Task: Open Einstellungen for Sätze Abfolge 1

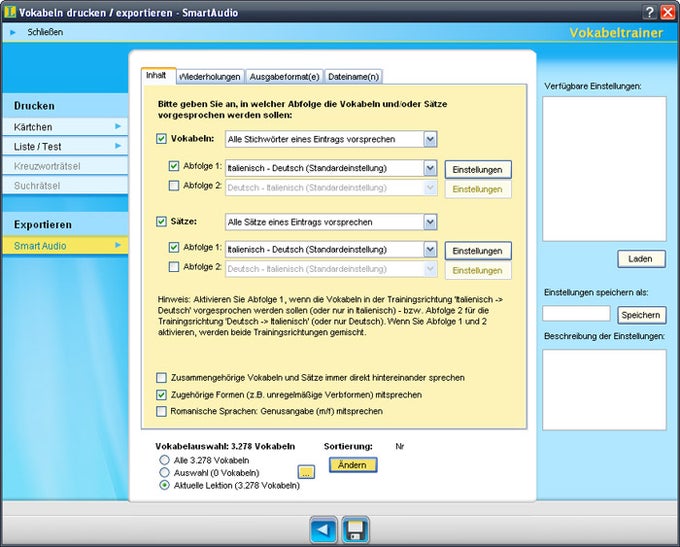Action: (x=478, y=251)
